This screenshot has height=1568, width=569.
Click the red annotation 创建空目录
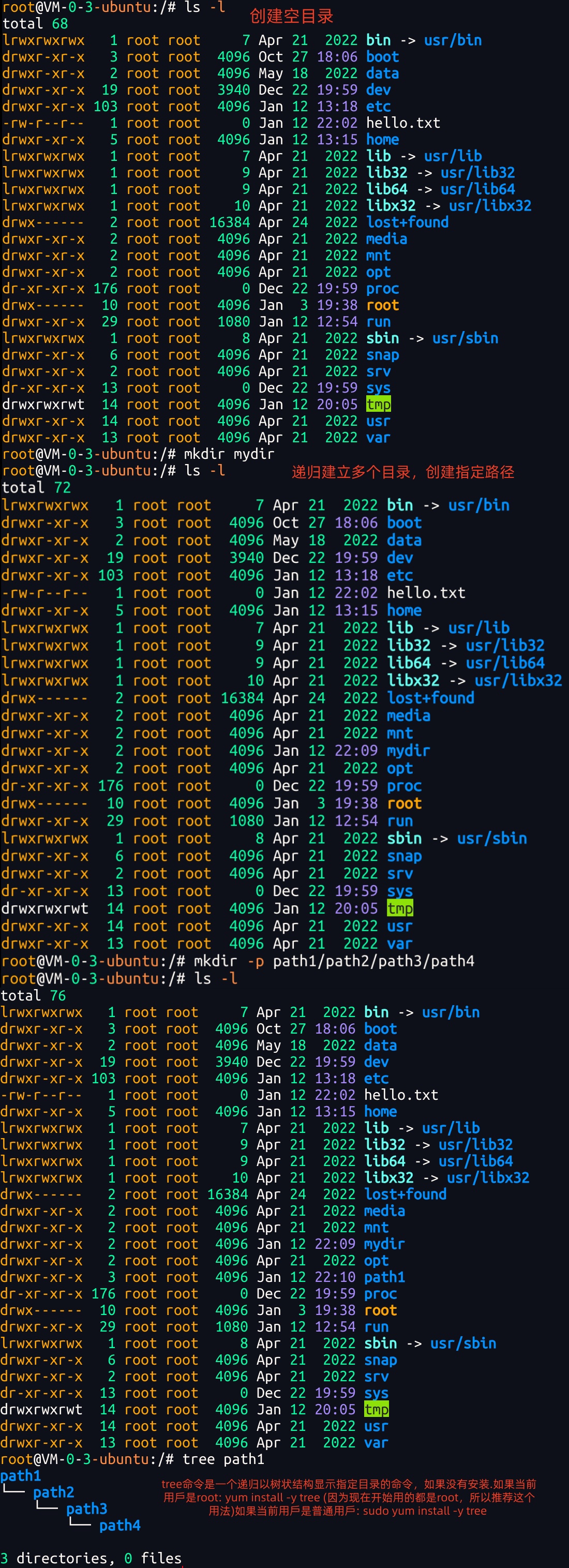point(292,17)
